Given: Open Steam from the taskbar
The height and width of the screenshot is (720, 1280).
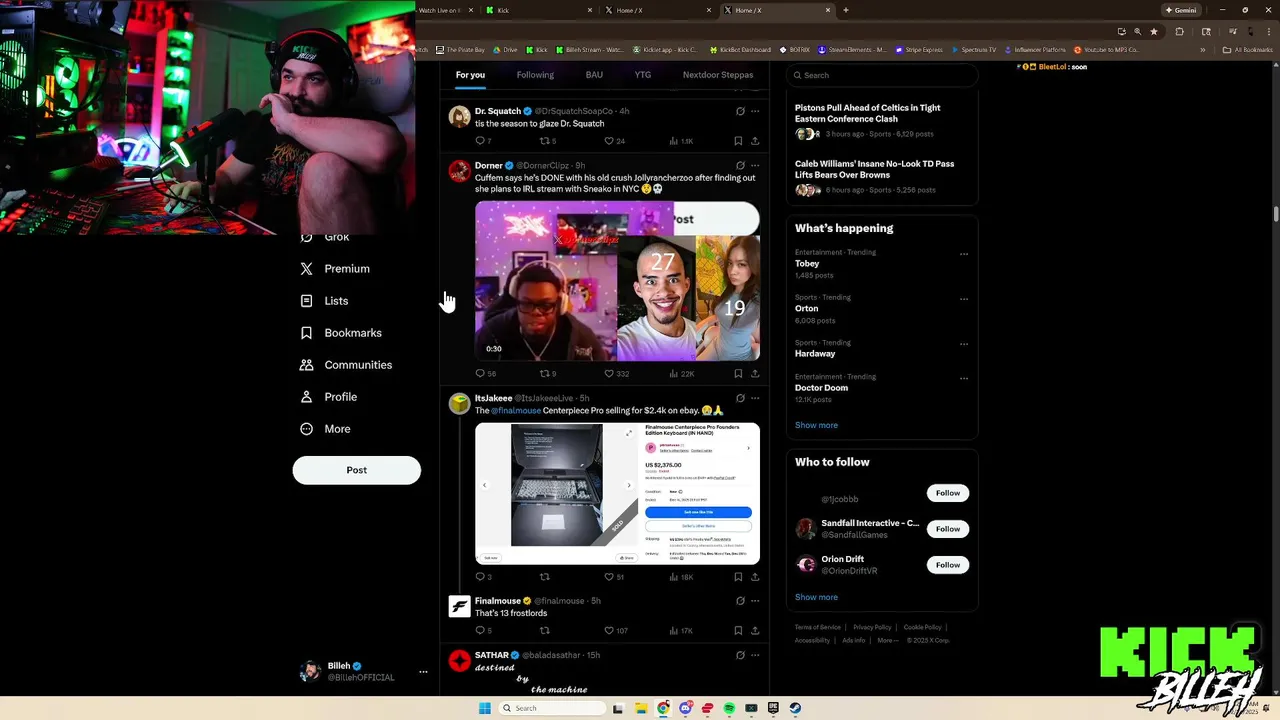Looking at the screenshot, I should click(795, 708).
